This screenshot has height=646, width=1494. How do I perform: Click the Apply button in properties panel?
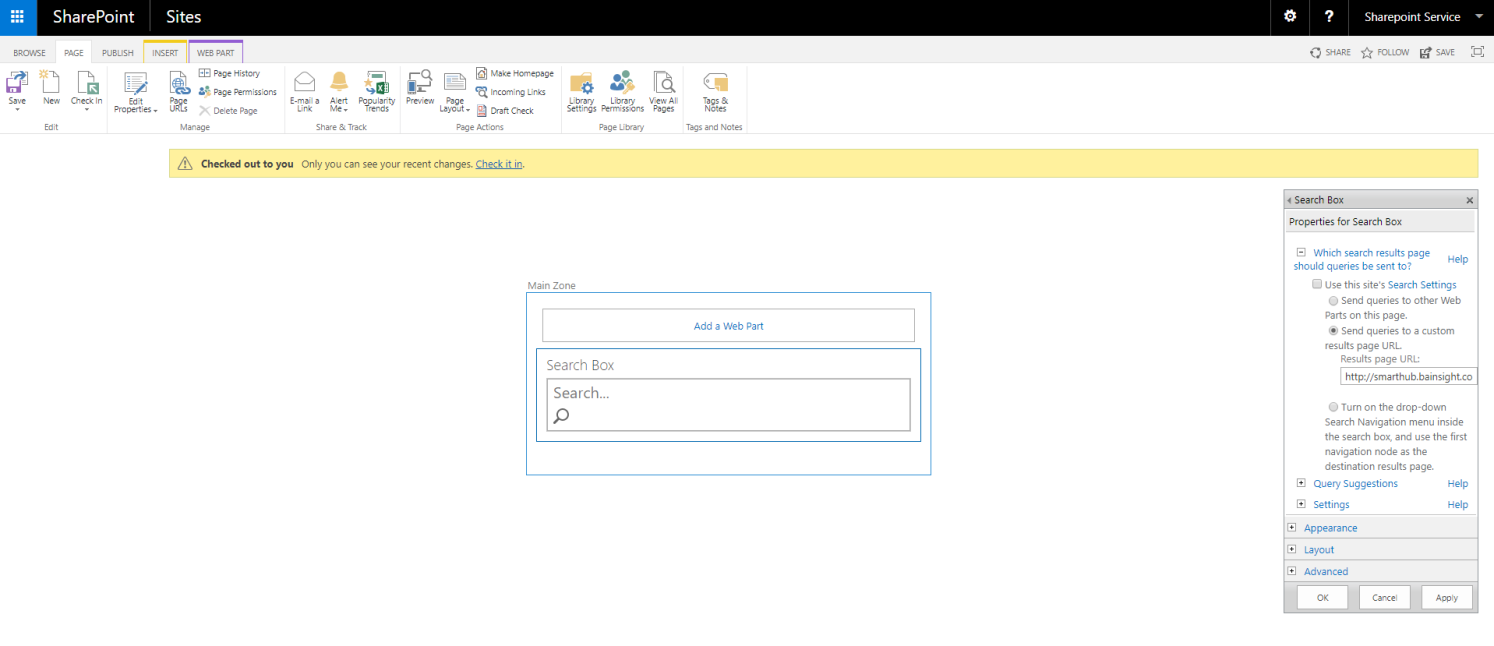(x=1446, y=597)
